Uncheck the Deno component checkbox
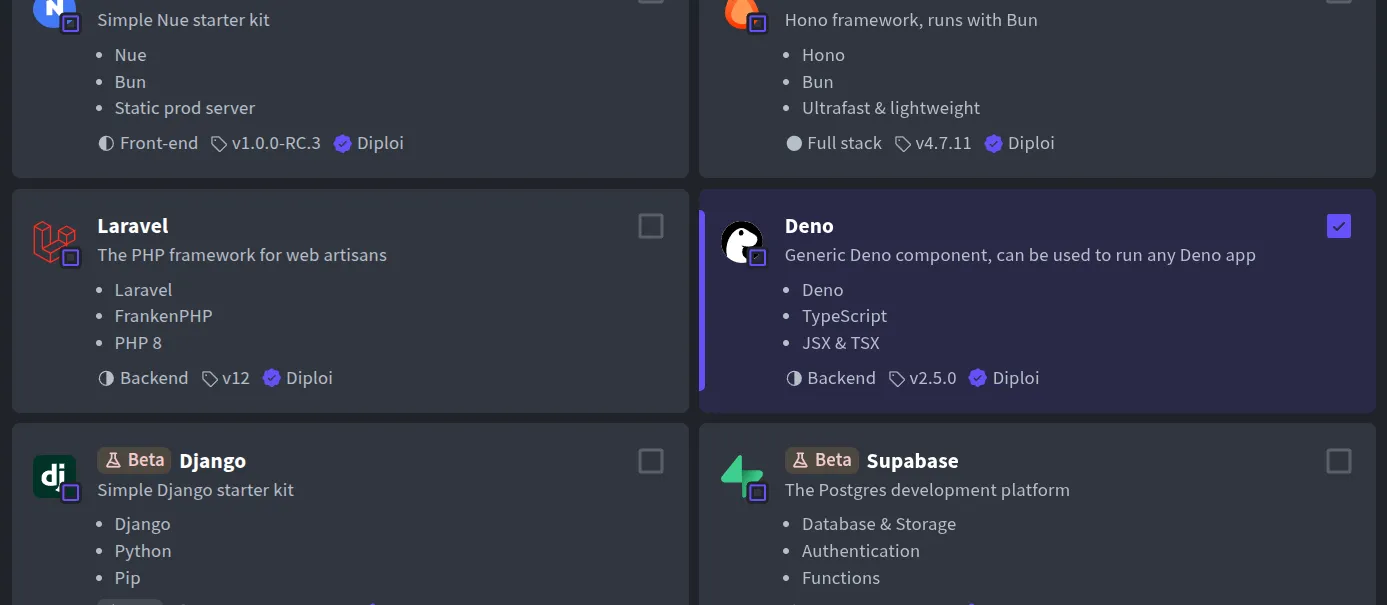The height and width of the screenshot is (605, 1387). click(1338, 226)
